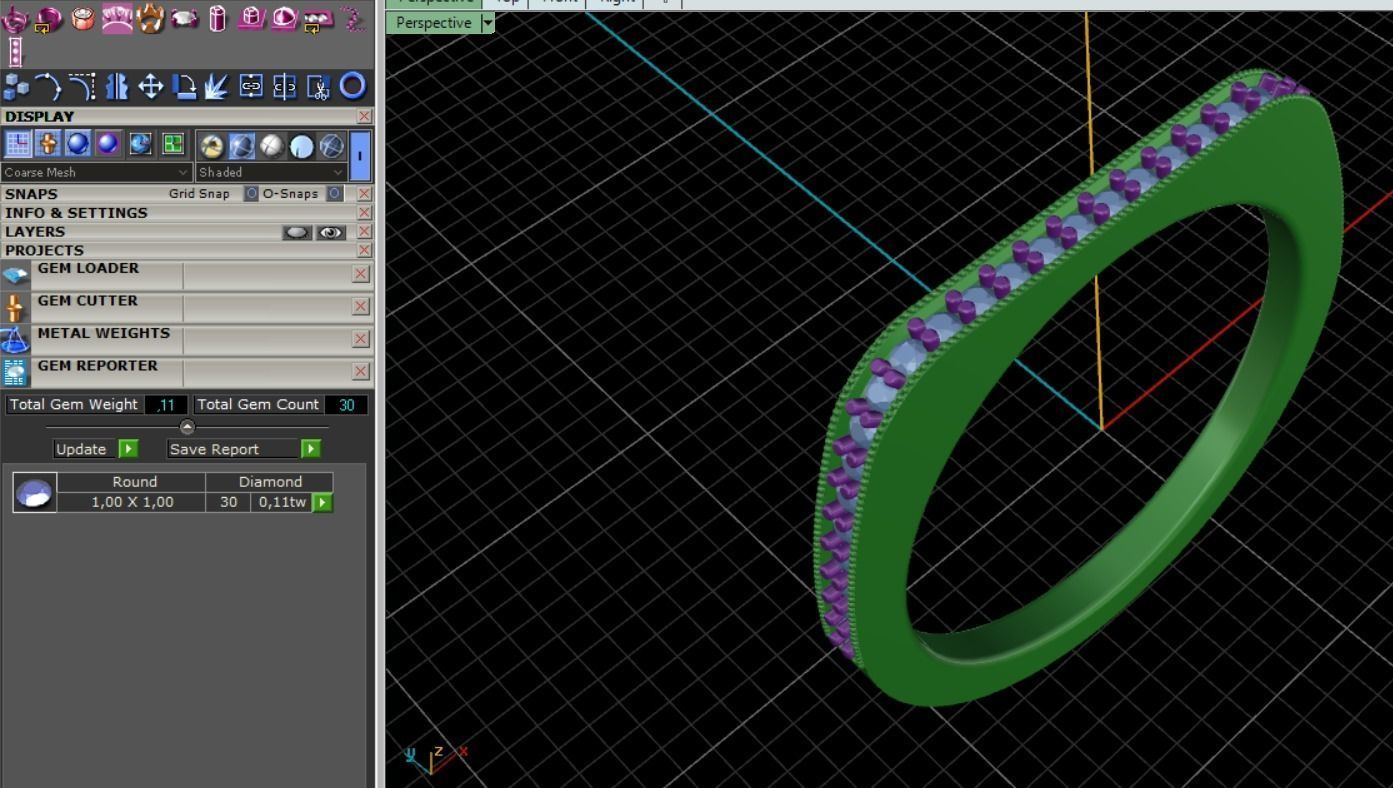
Task: Toggle the grid axes display icon
Action: coord(18,144)
